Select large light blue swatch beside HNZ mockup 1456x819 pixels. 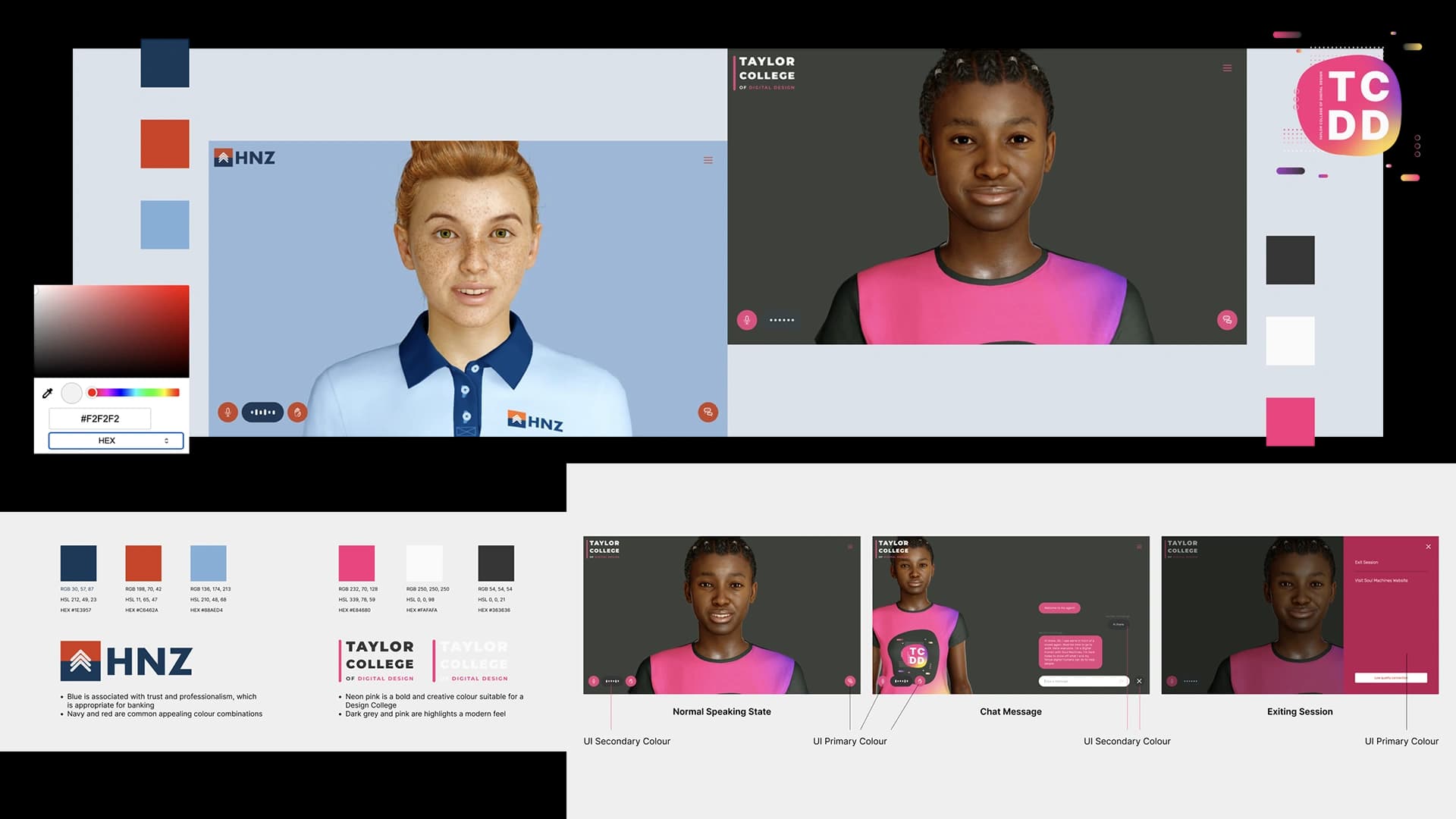coord(165,224)
